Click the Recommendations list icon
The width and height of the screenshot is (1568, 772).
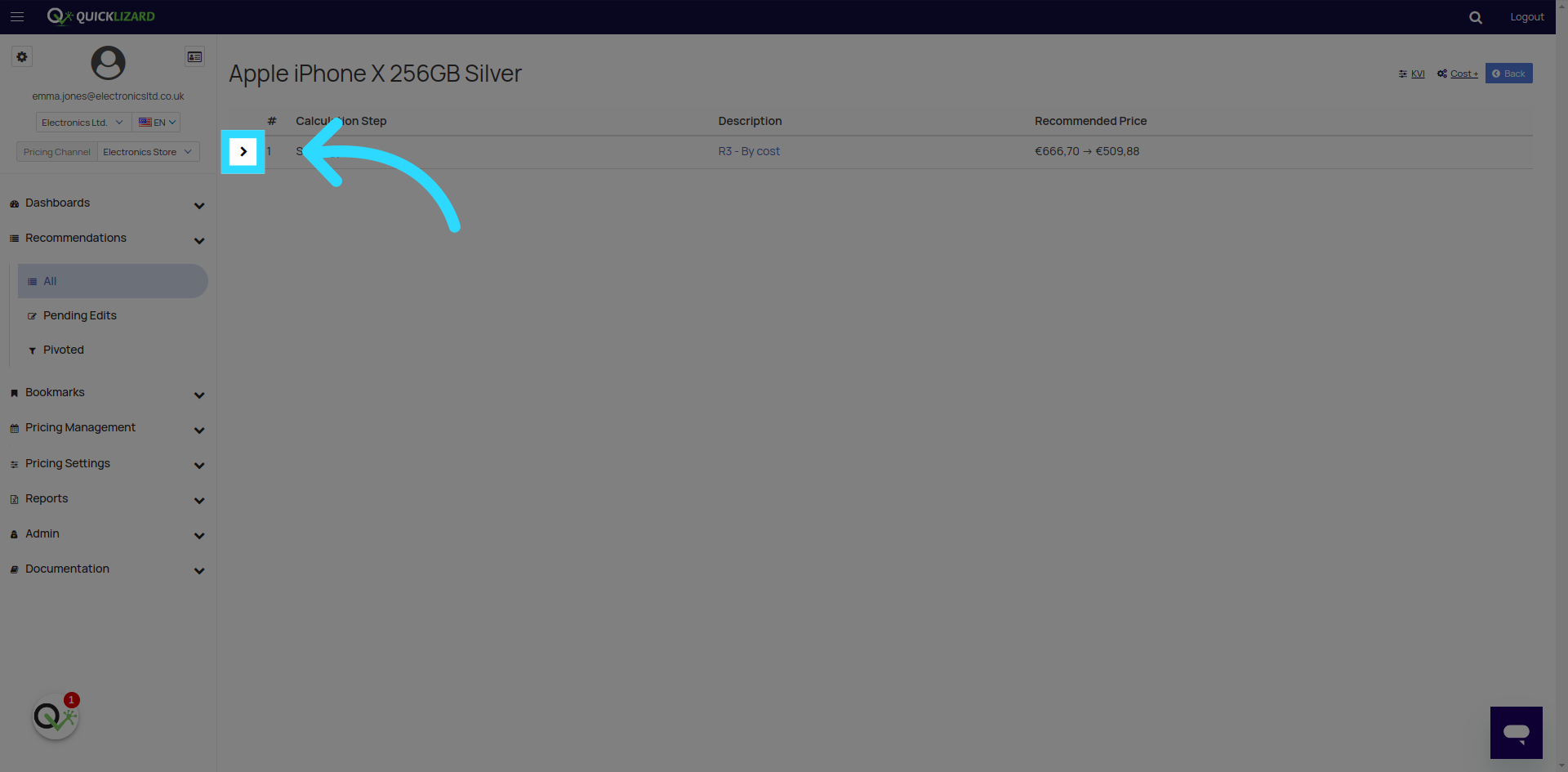pyautogui.click(x=14, y=239)
